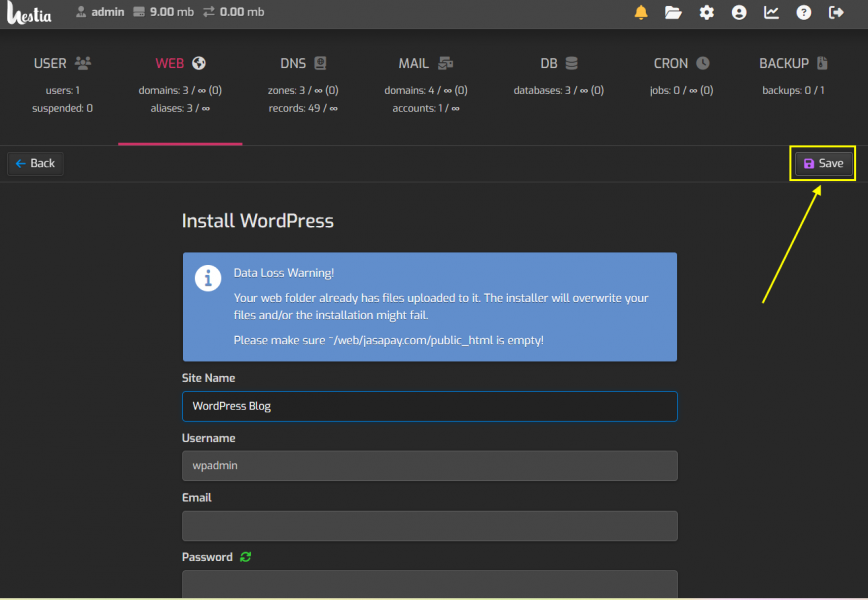Open server settings gear icon
This screenshot has width=868, height=600.
pyautogui.click(x=706, y=12)
